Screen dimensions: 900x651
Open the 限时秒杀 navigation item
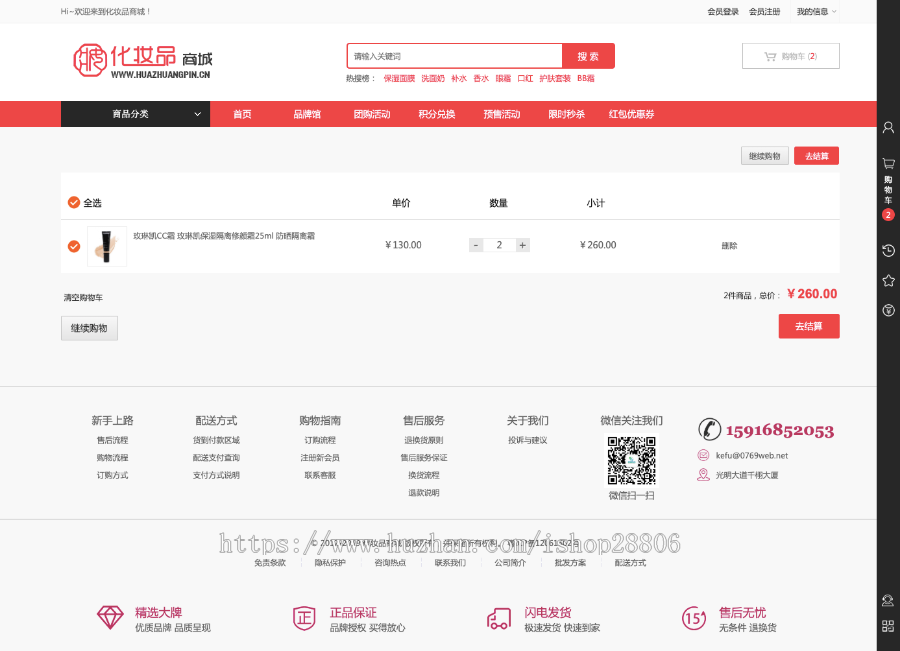pos(567,114)
